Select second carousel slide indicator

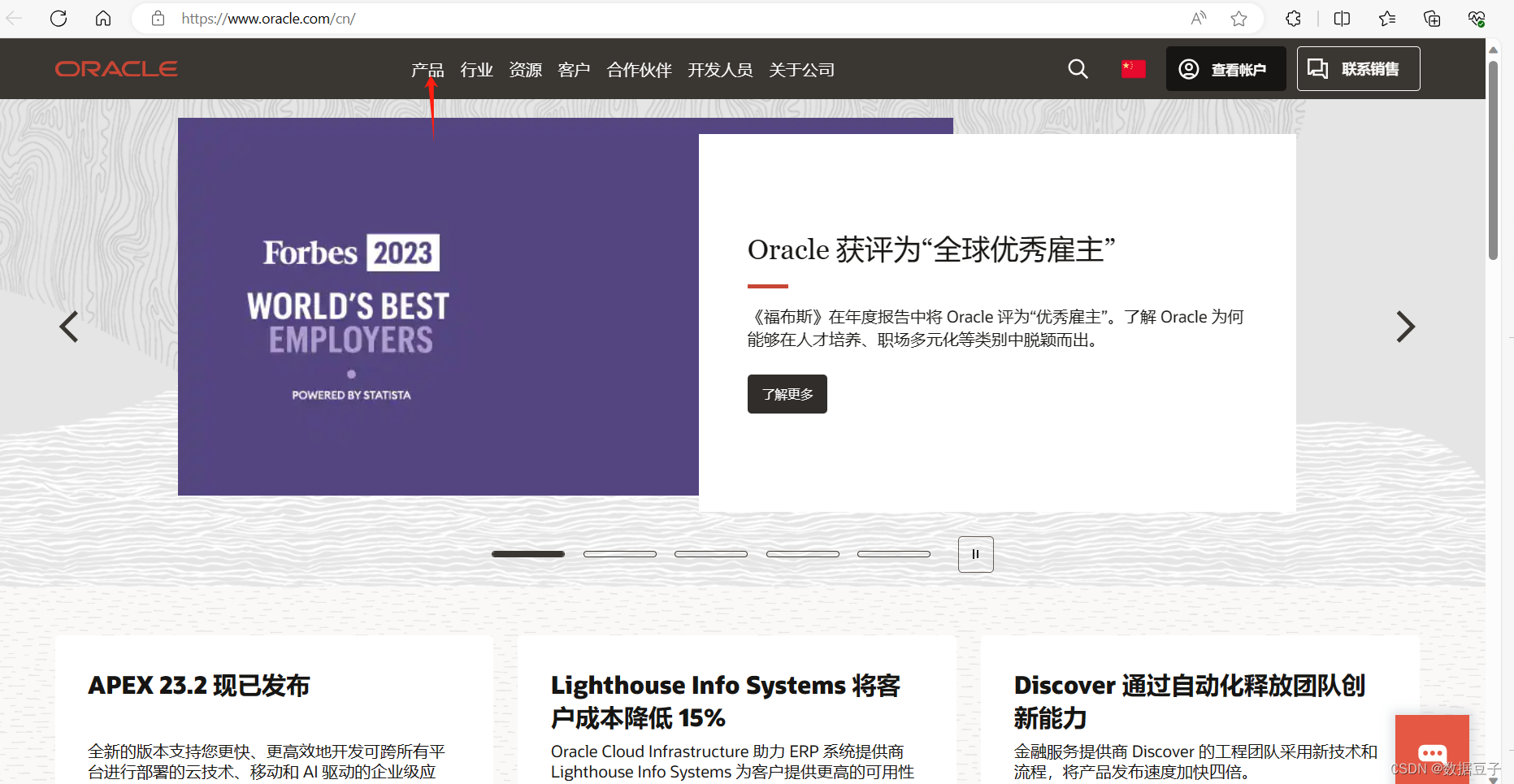click(x=620, y=554)
